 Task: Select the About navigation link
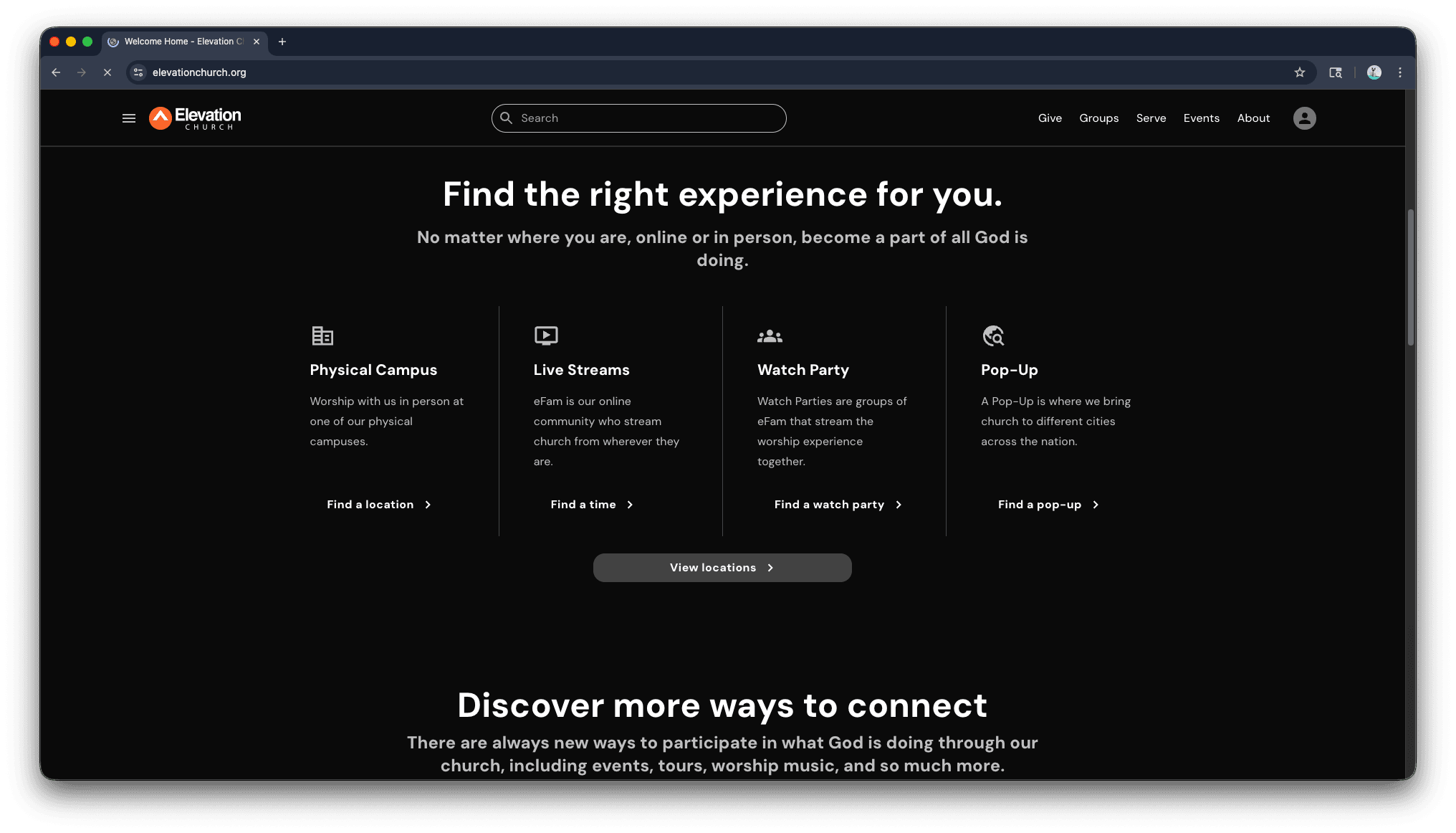(x=1253, y=118)
